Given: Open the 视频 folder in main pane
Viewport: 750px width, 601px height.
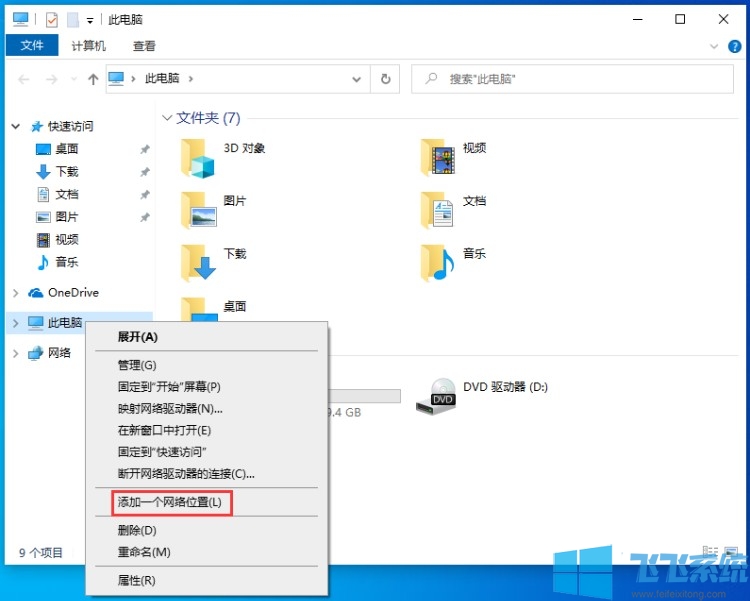Looking at the screenshot, I should 438,156.
